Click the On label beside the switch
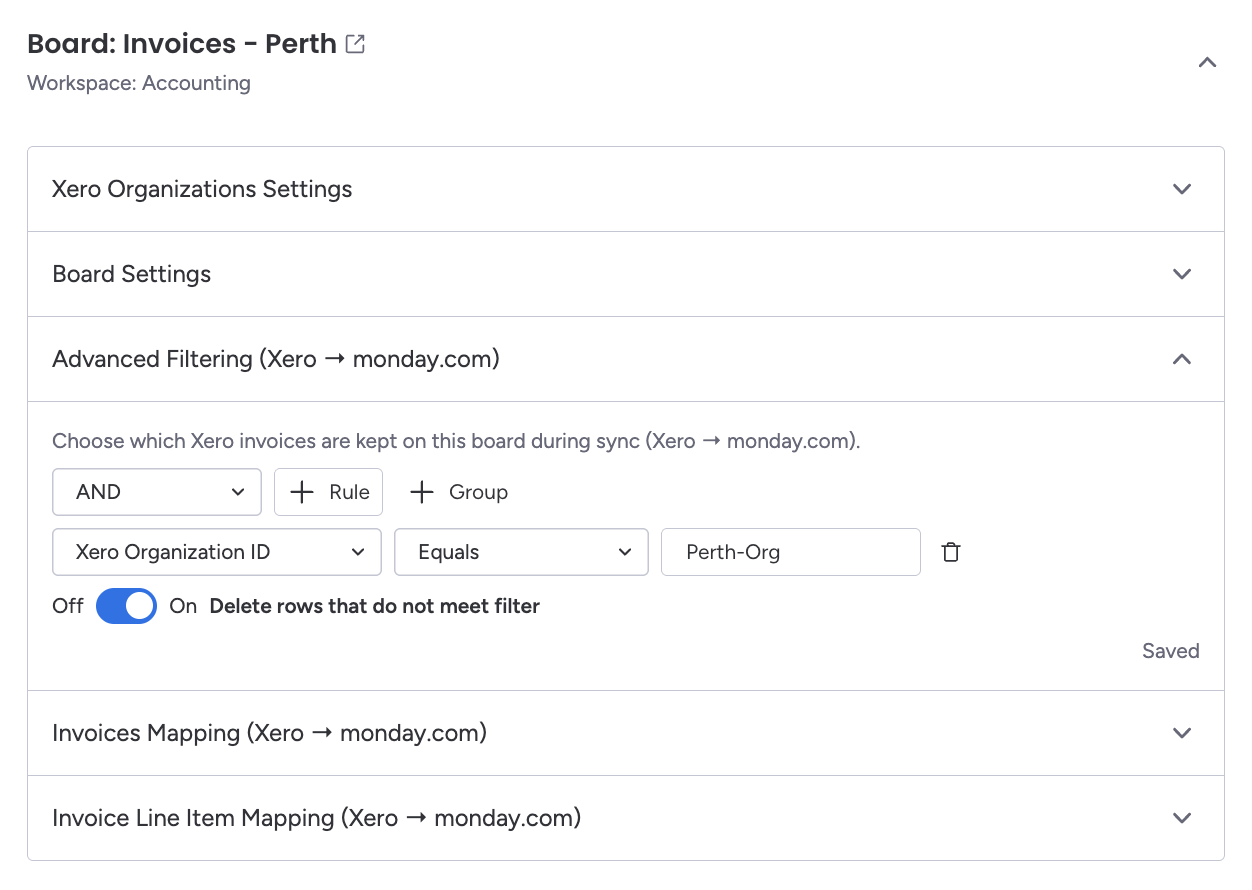Viewport: 1252px width, 890px height. click(183, 606)
